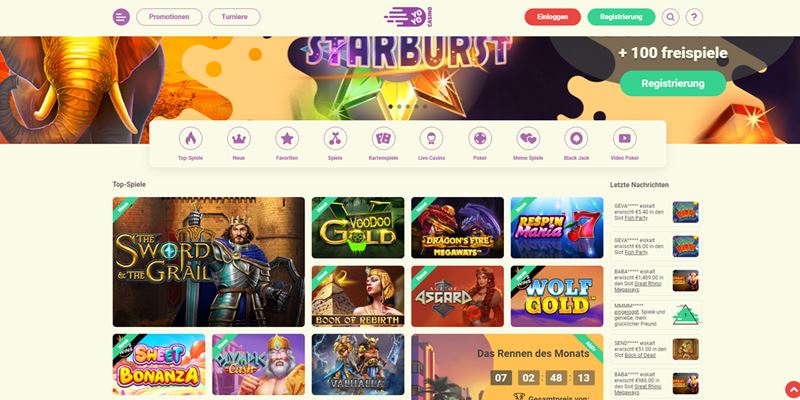Open The Sword & The Grail game
Image resolution: width=800 pixels, height=400 pixels.
click(x=209, y=262)
